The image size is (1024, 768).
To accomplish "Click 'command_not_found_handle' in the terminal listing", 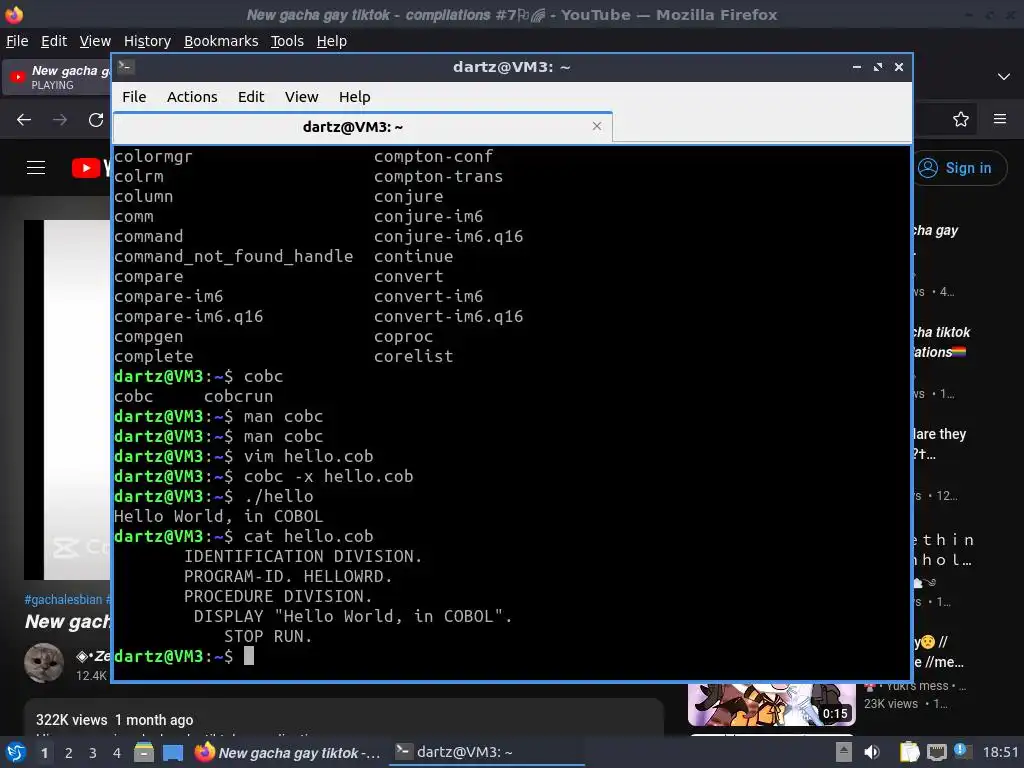I will click(233, 256).
